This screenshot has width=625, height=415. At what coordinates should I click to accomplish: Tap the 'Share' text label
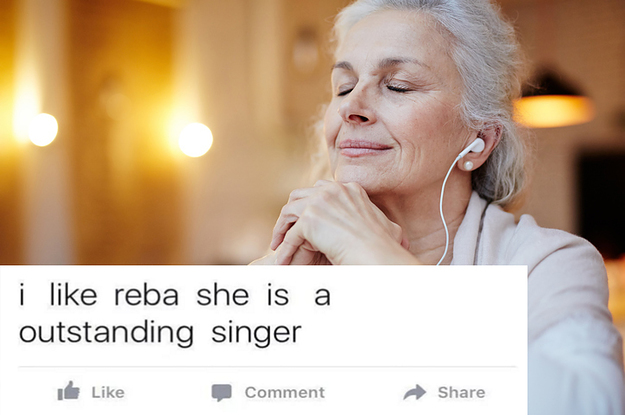pos(462,393)
